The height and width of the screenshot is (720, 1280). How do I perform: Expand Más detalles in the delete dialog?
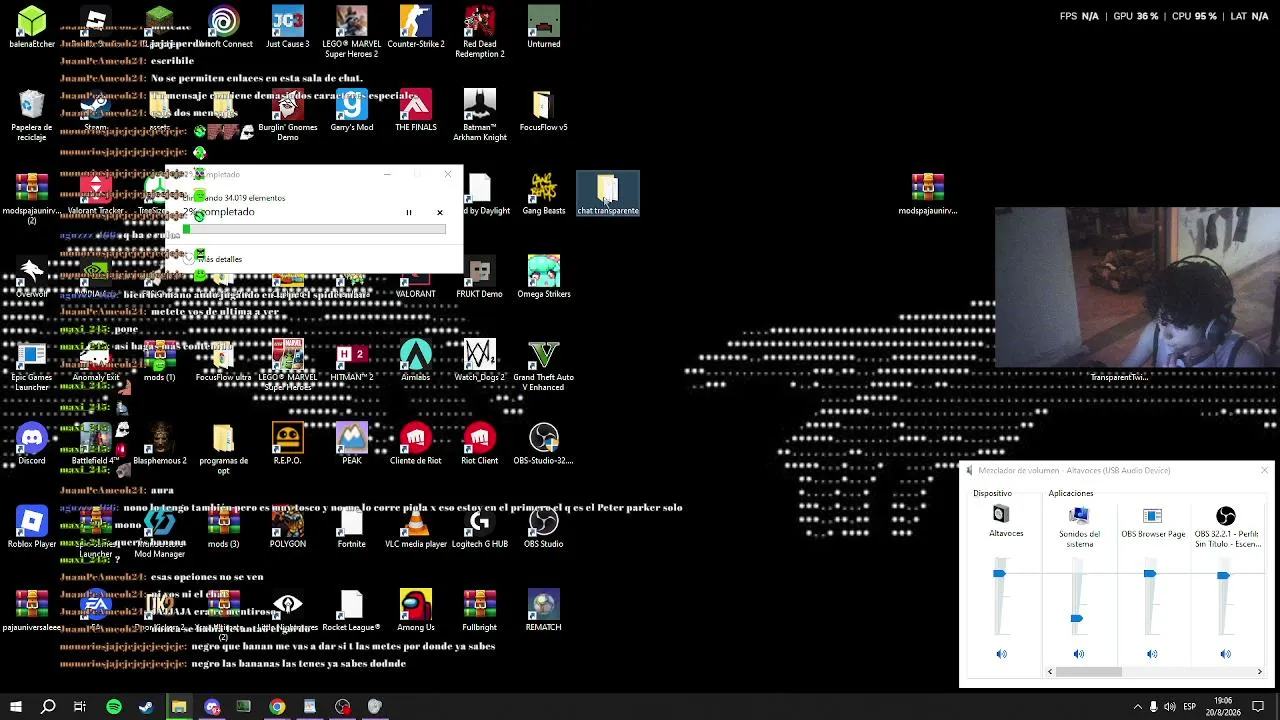tap(214, 259)
